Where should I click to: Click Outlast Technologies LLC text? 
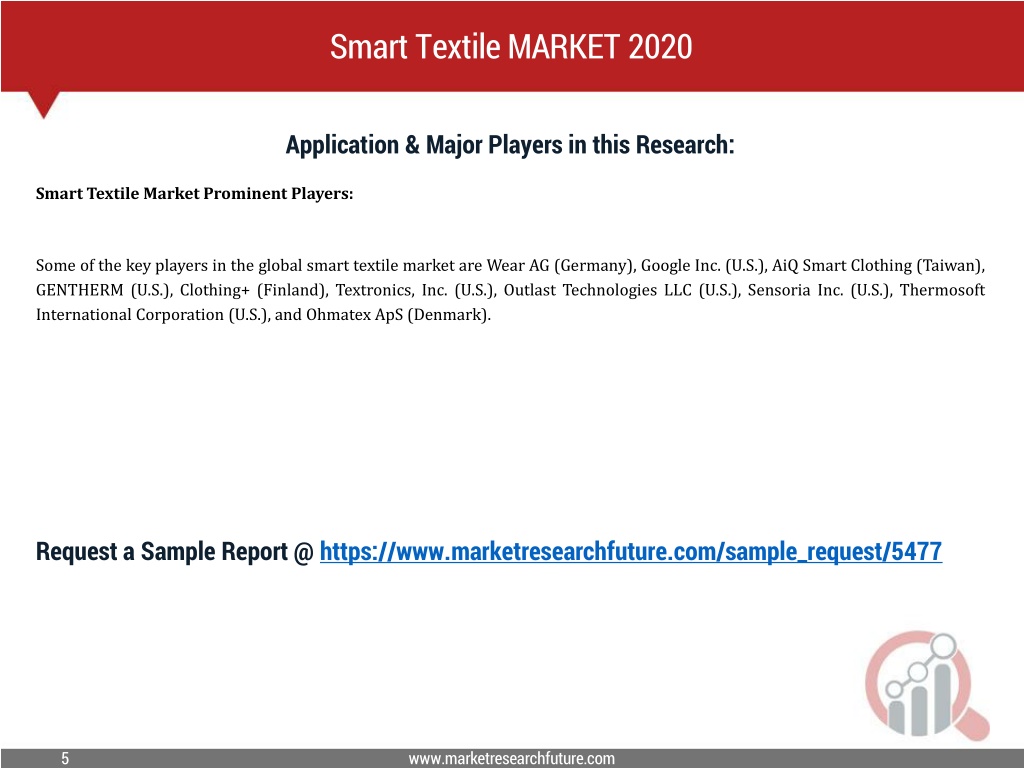tap(598, 290)
